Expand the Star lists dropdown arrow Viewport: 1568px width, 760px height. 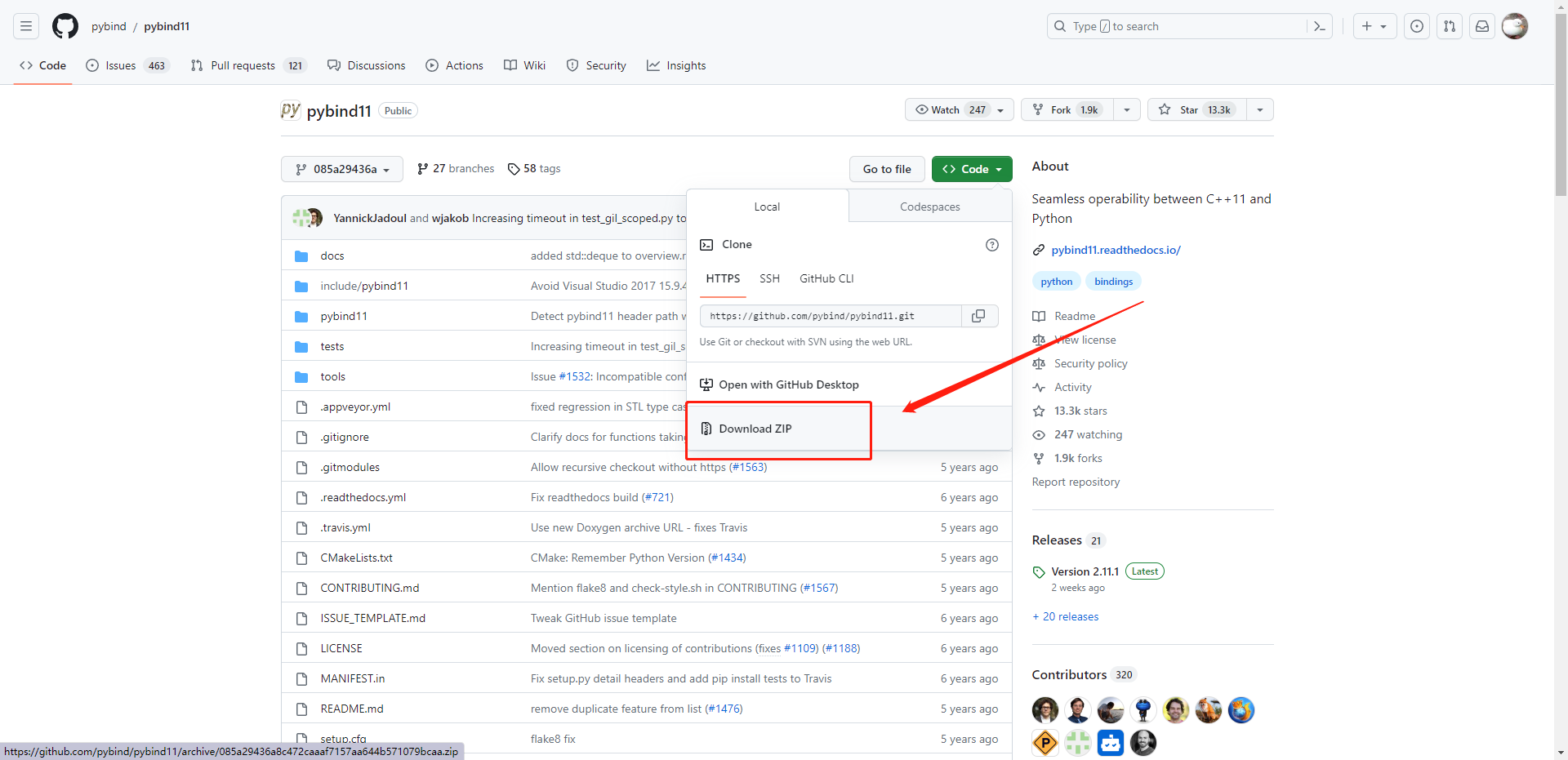pos(1260,109)
